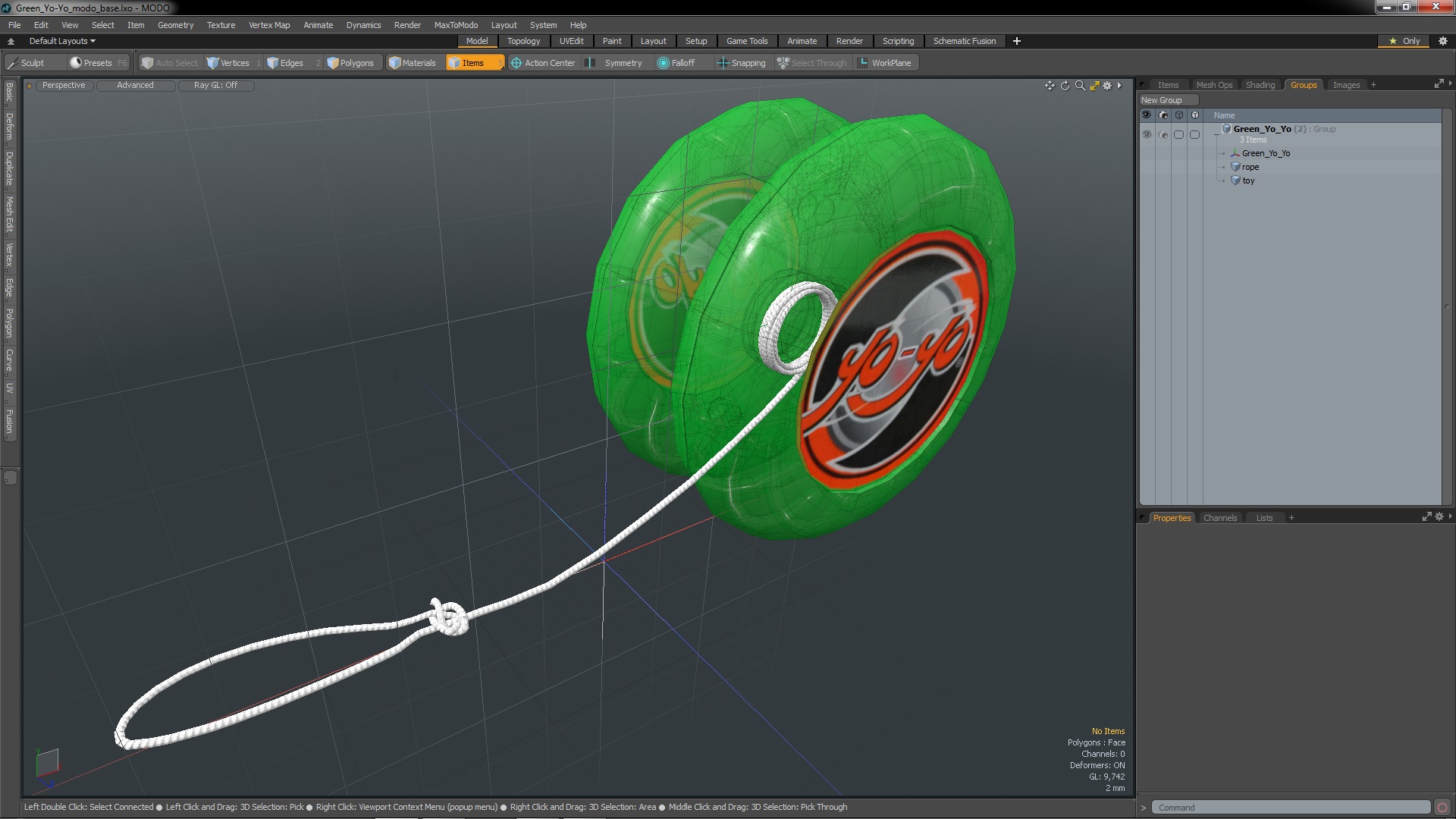Open the Action Center options
The width and height of the screenshot is (1456, 819).
tap(543, 63)
